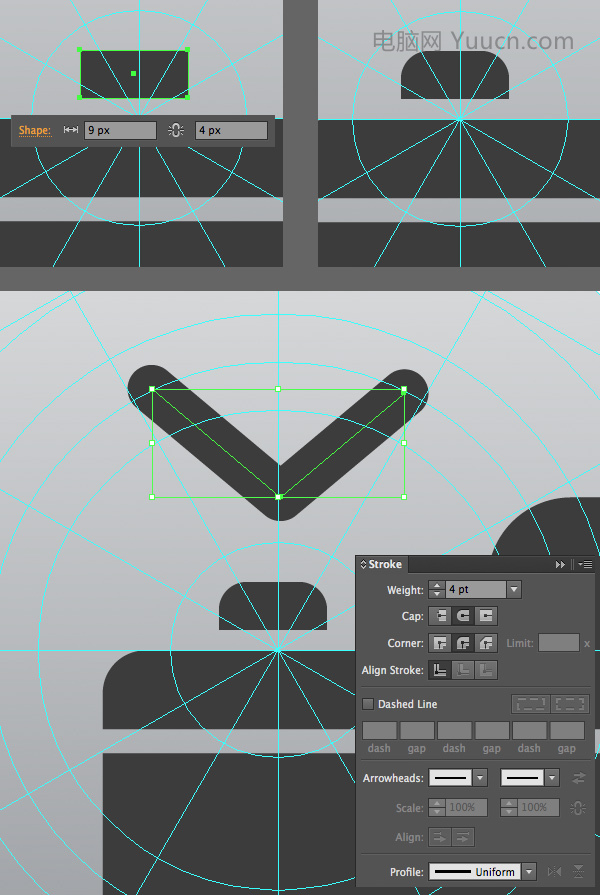This screenshot has width=600, height=895.
Task: Click the align dashes to corners icon
Action: coord(570,704)
